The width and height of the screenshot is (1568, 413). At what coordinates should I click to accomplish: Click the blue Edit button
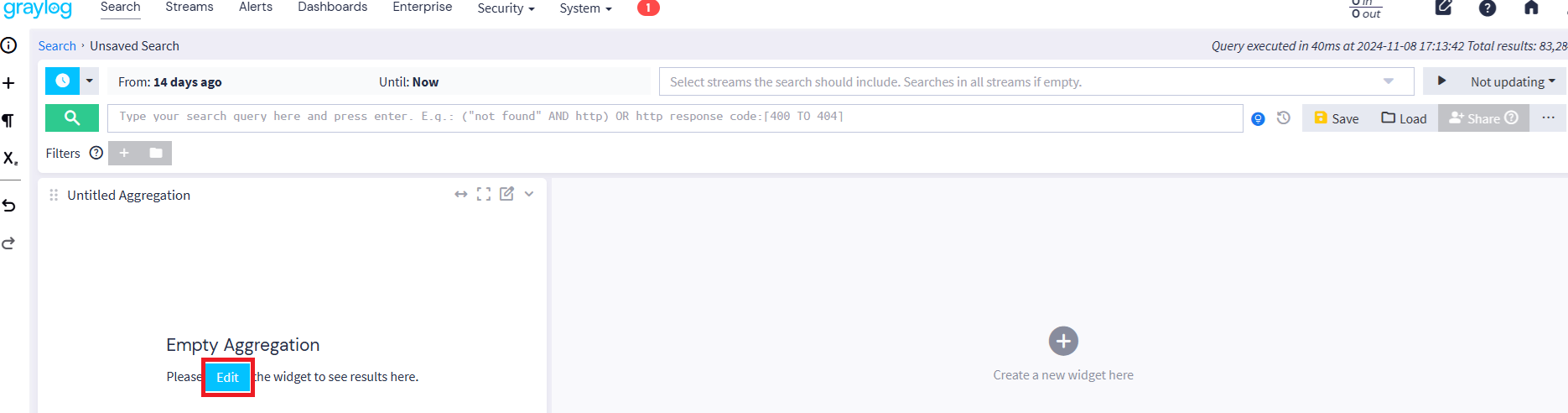click(227, 377)
